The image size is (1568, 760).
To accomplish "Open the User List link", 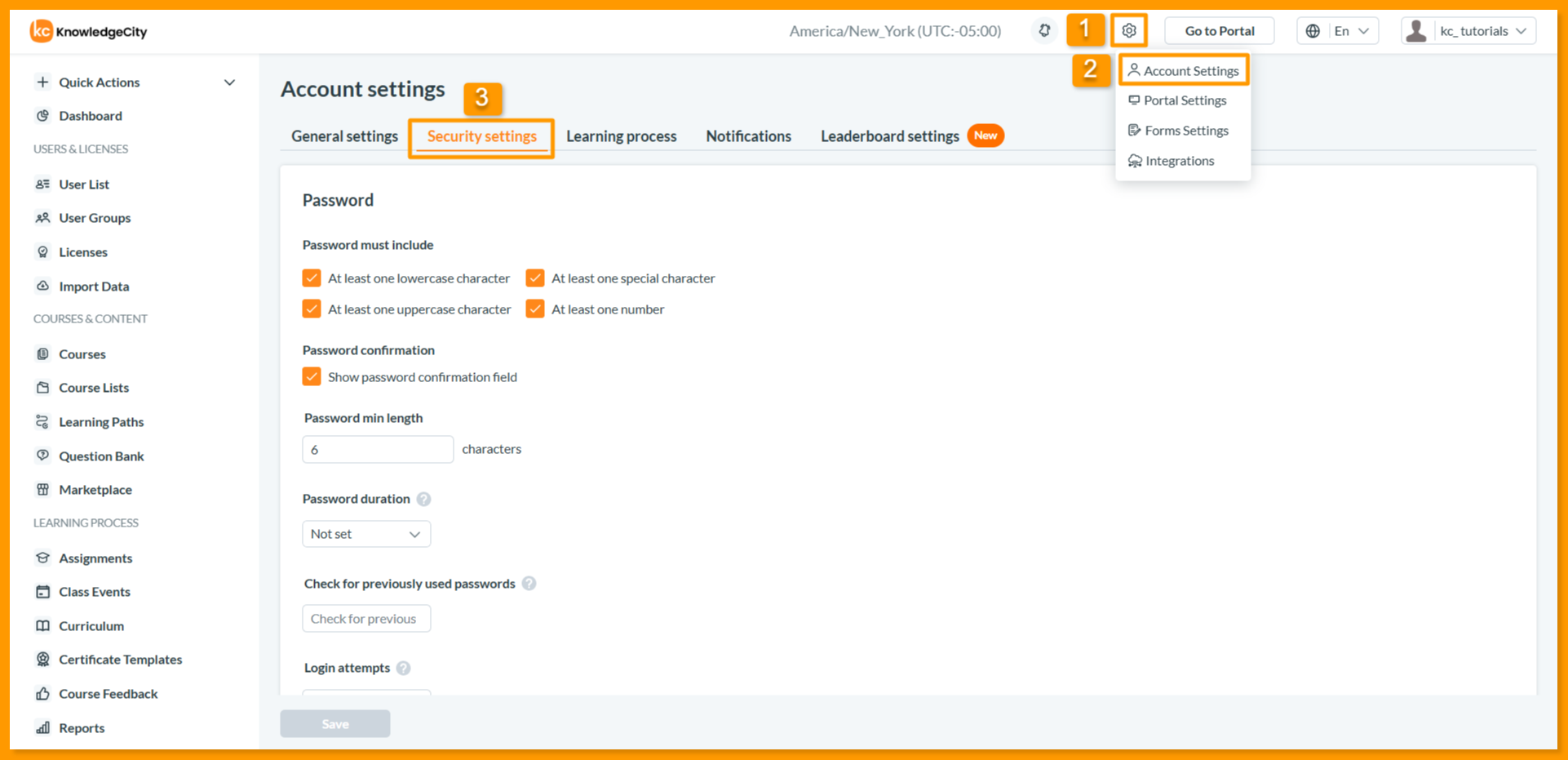I will (x=84, y=184).
